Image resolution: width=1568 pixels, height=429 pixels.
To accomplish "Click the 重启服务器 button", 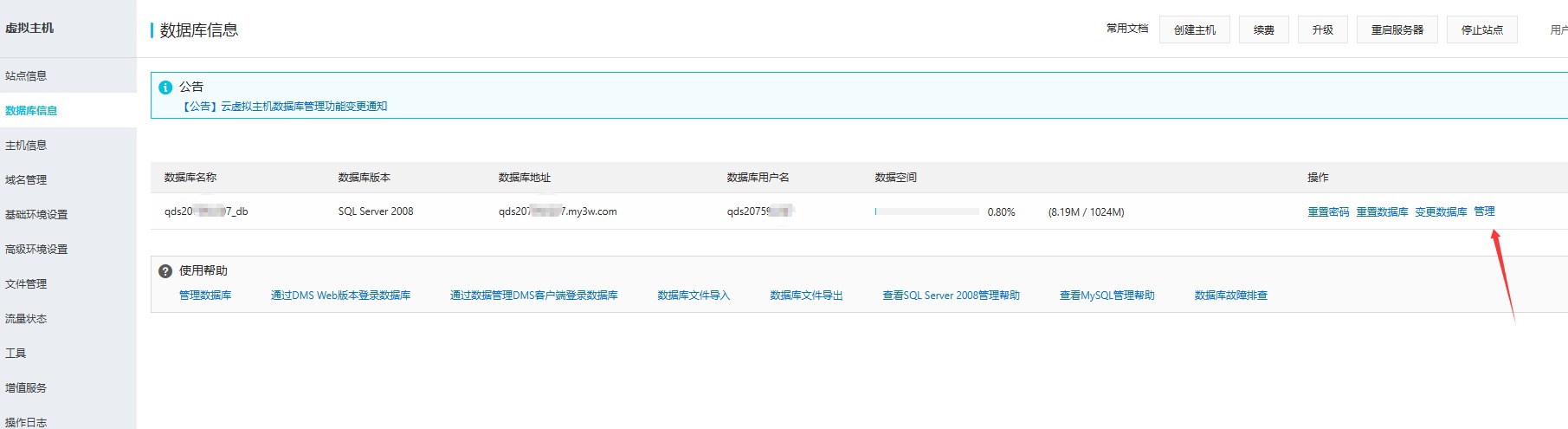I will tap(1397, 29).
